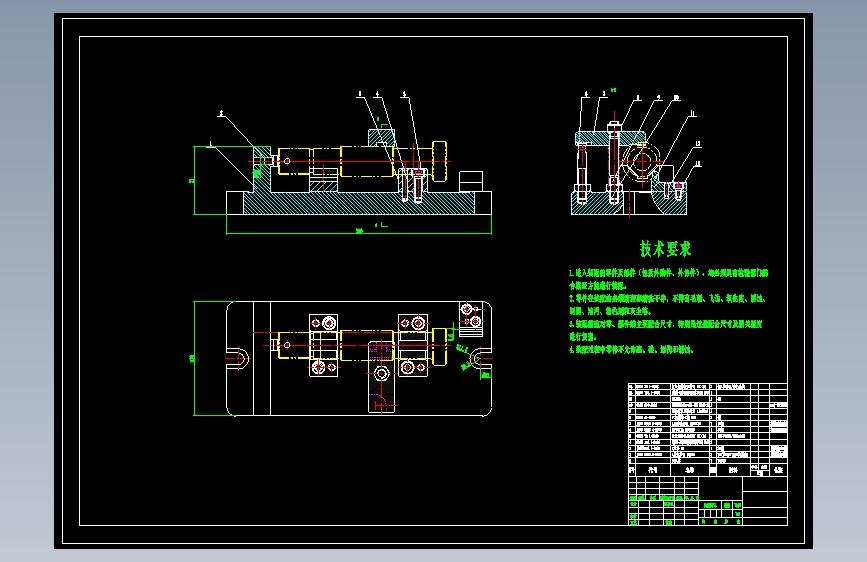This screenshot has height=562, width=867.
Task: Click the yellow knurled knob in front view
Action: click(440, 161)
